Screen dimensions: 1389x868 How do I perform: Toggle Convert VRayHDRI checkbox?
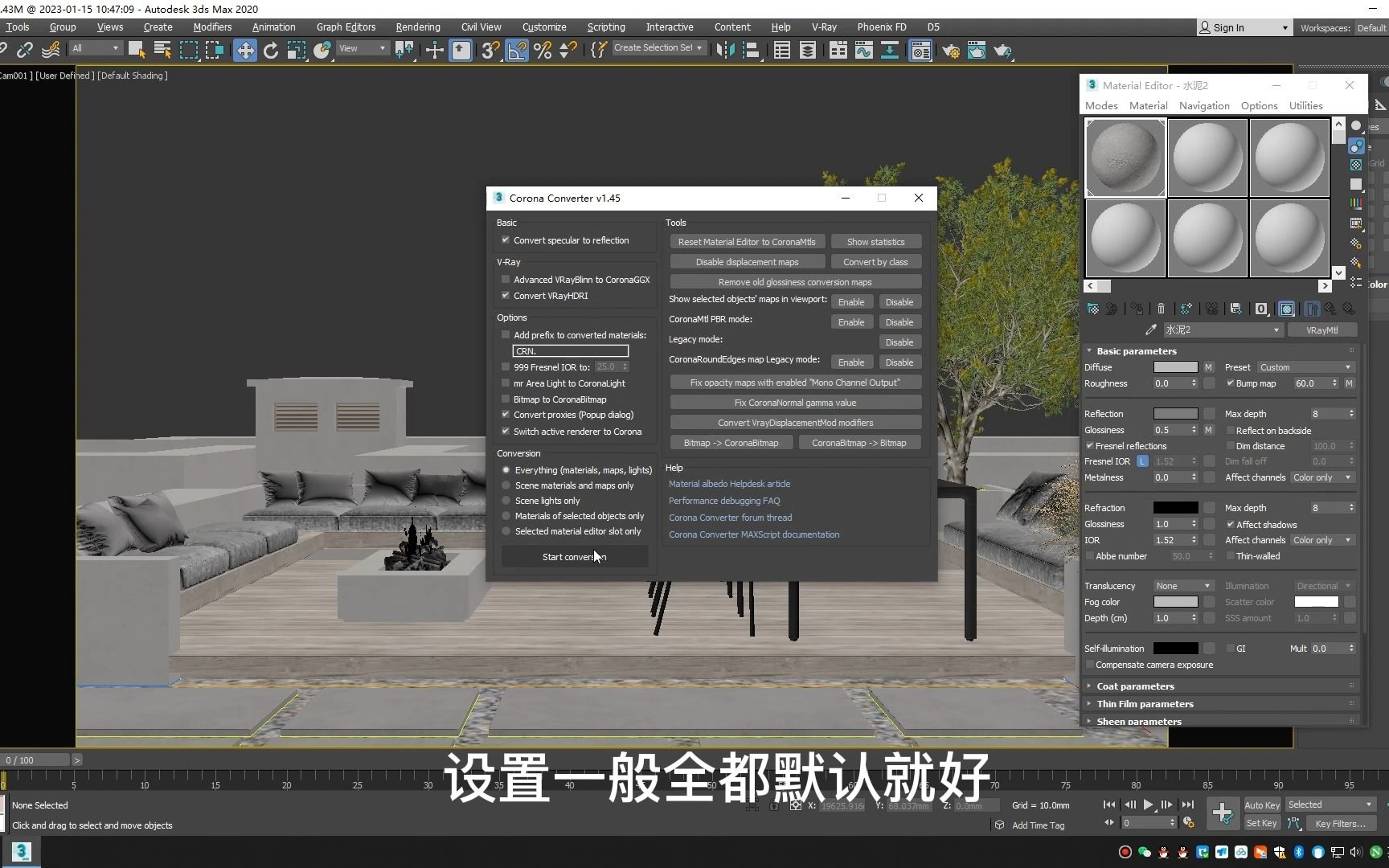pos(506,296)
